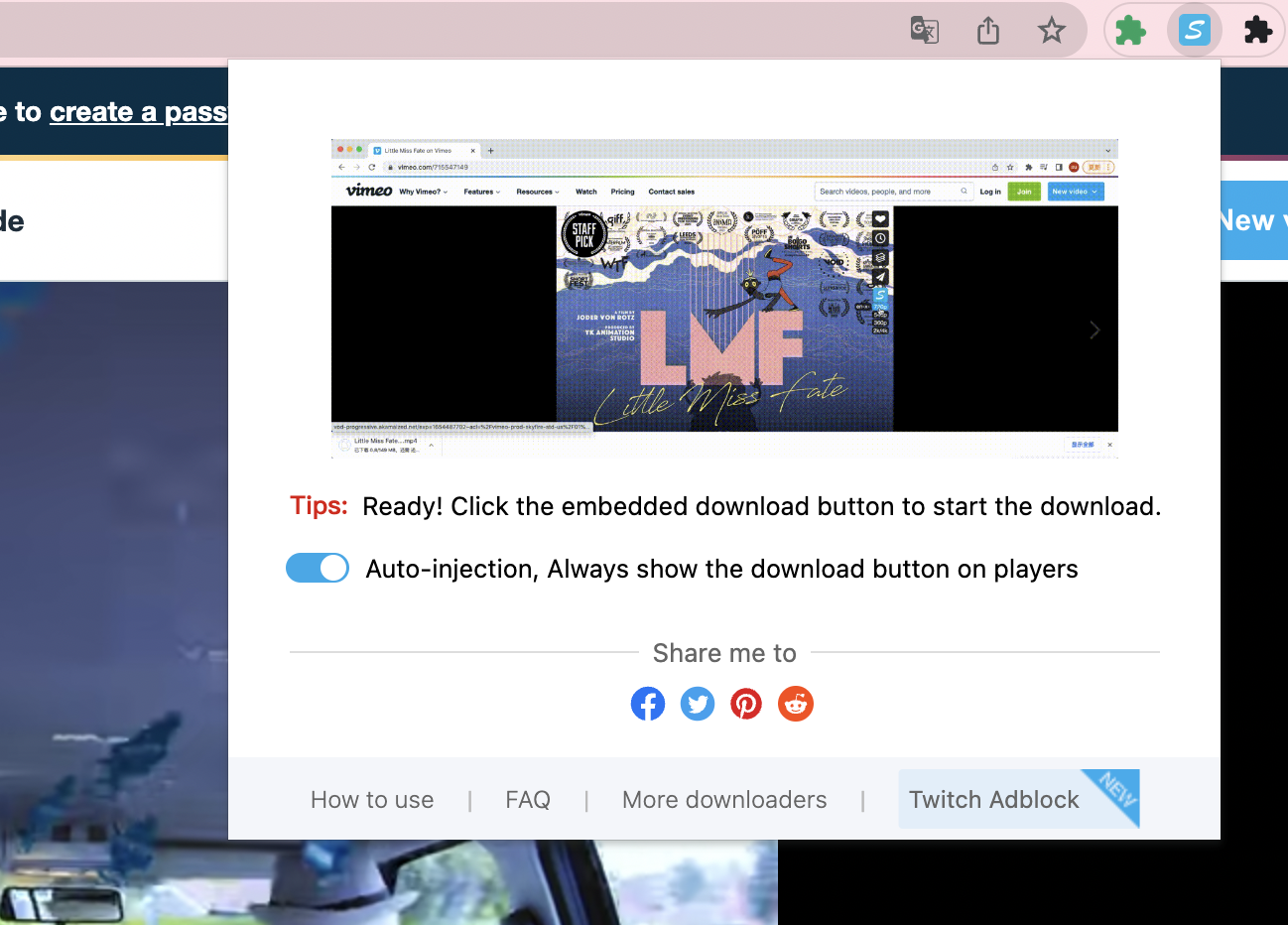Share to Twitter
The height and width of the screenshot is (925, 1288).
coord(698,704)
